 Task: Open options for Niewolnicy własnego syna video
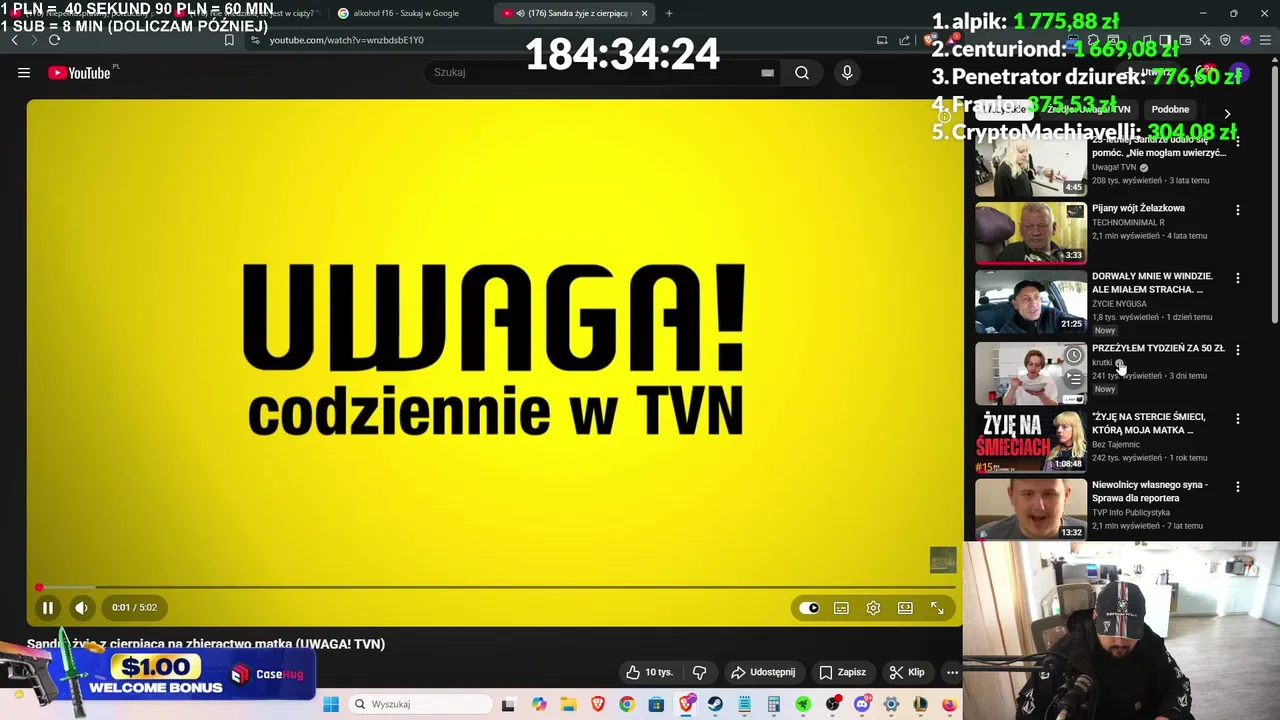click(1238, 487)
